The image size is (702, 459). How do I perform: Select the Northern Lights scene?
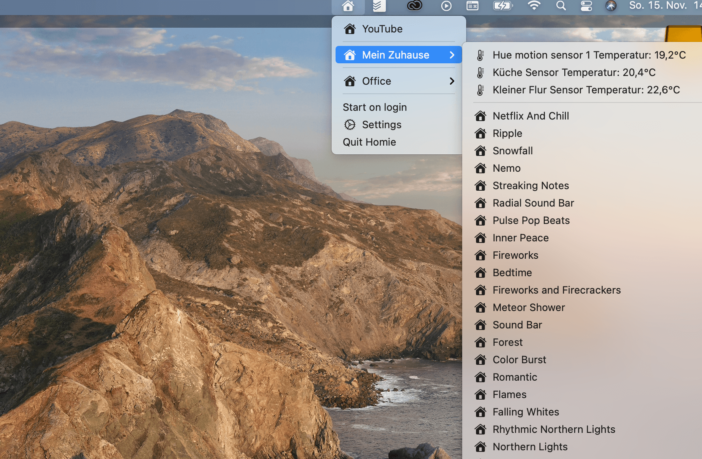click(529, 447)
